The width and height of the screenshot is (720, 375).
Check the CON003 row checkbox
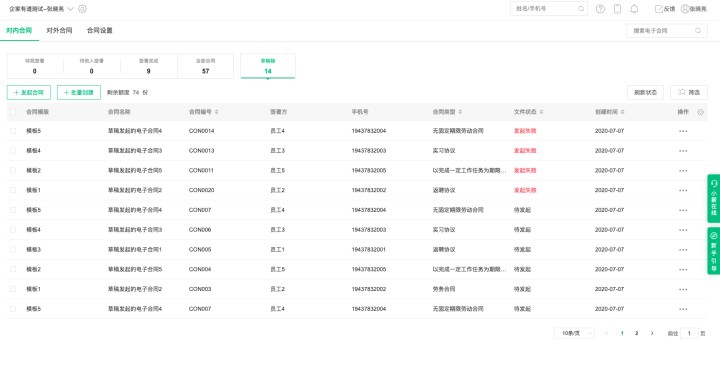coord(13,289)
